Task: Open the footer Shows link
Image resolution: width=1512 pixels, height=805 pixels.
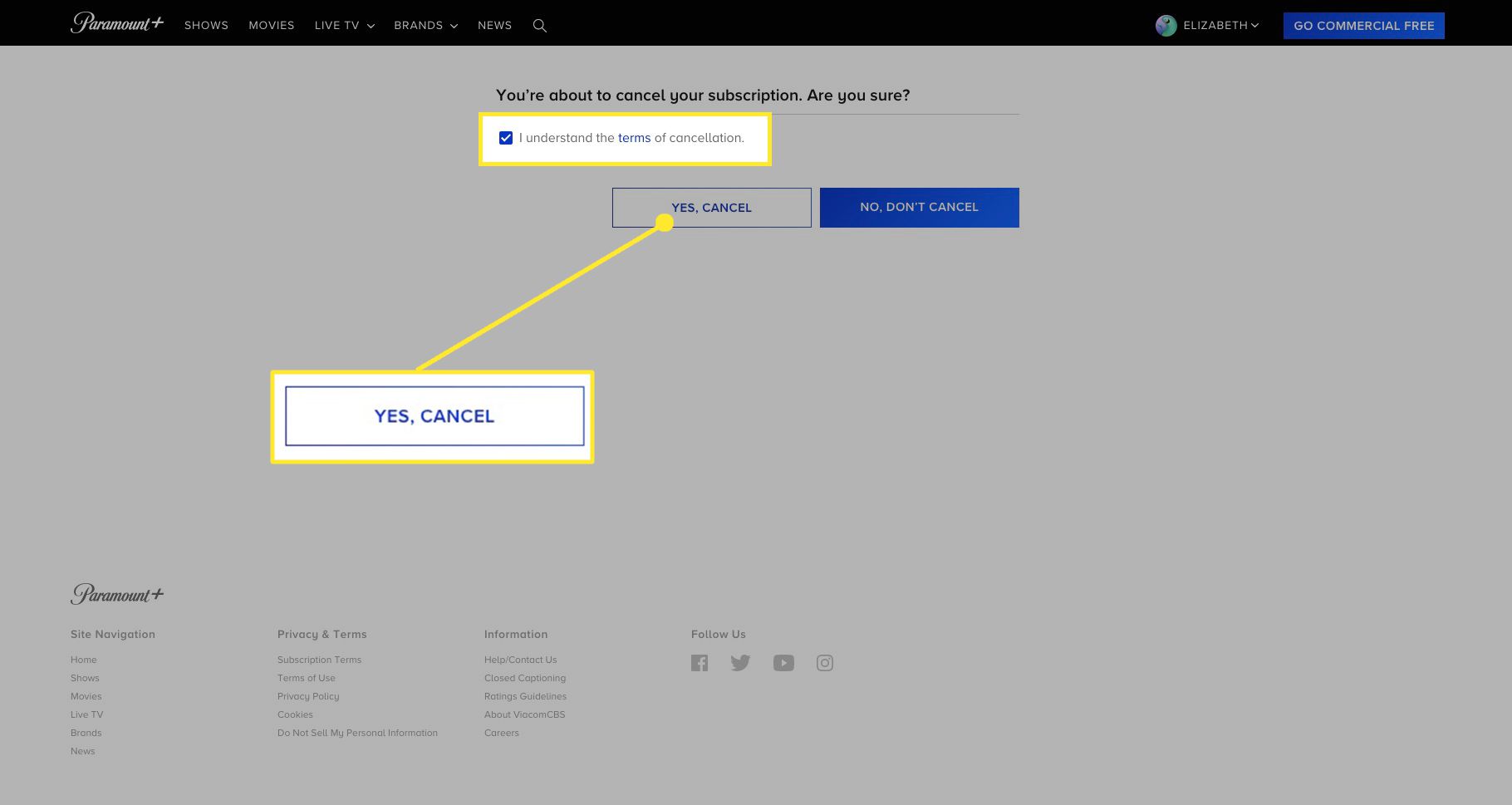Action: (x=85, y=678)
